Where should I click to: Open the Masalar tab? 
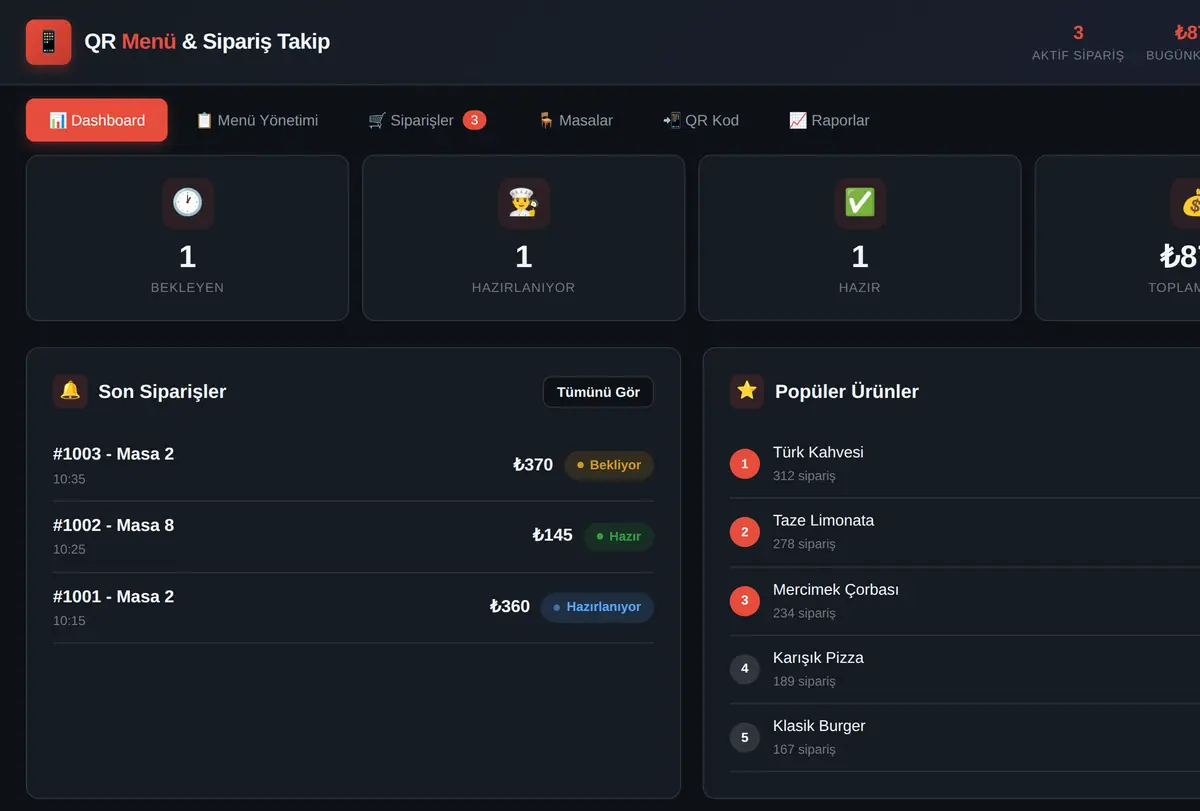pos(575,120)
